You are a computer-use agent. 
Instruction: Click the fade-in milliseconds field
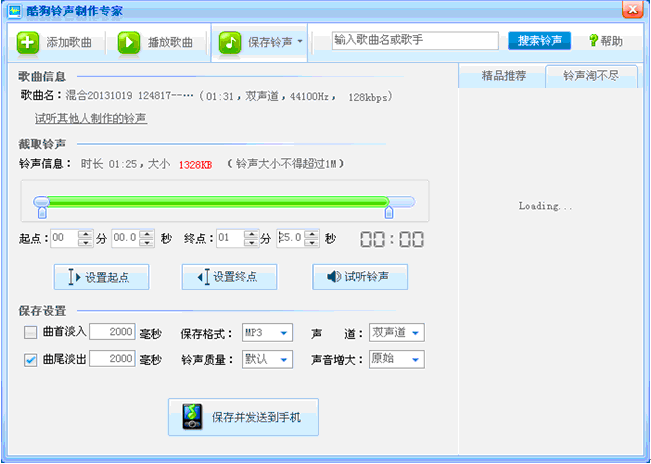tap(112, 332)
